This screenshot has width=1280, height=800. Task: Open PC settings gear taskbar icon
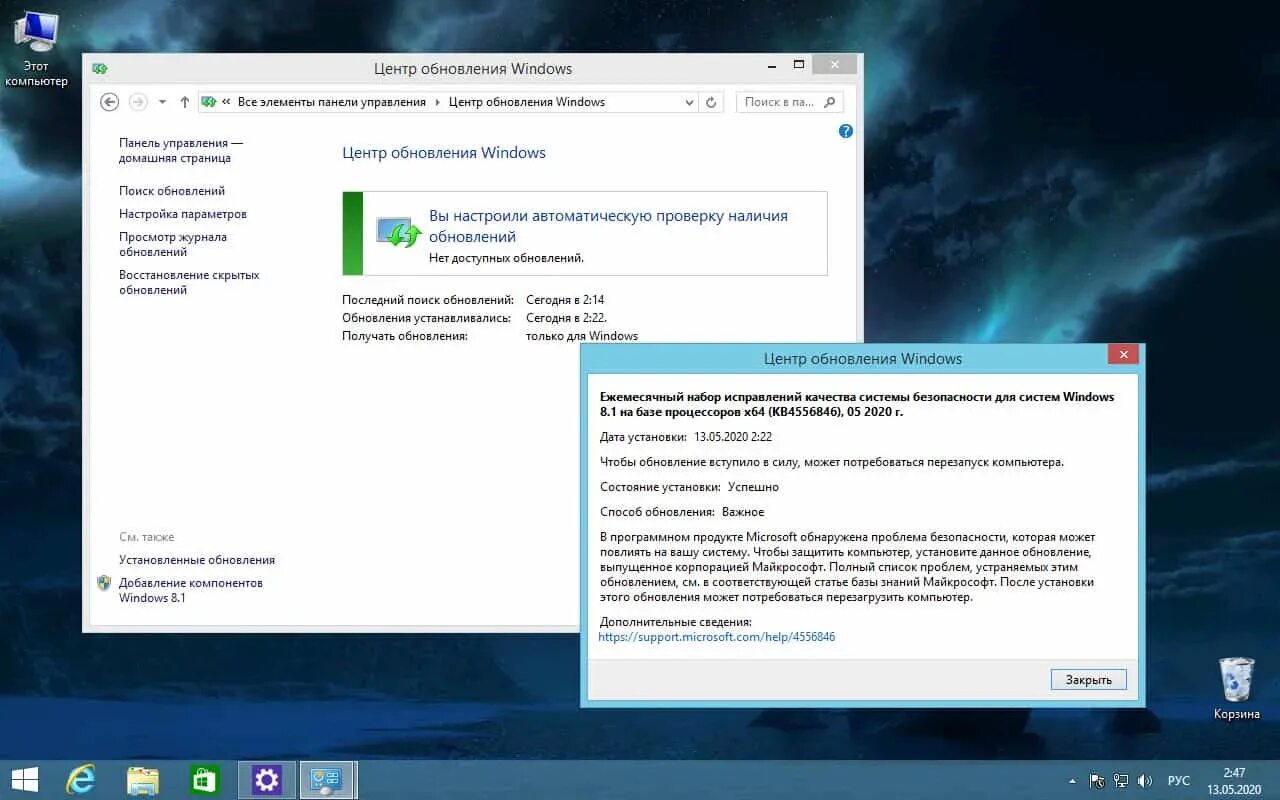point(267,780)
